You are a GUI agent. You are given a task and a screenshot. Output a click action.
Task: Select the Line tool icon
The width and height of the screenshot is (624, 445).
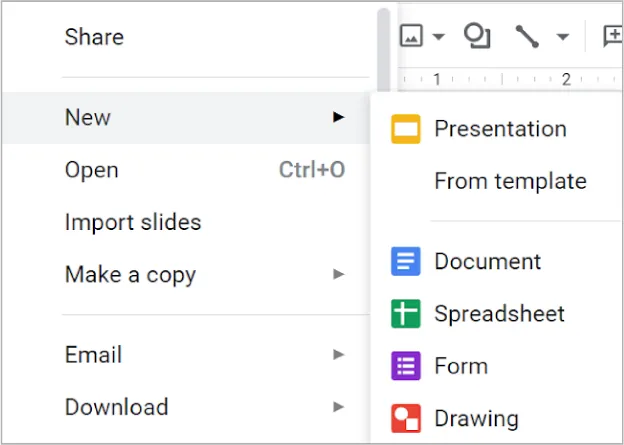coord(527,37)
